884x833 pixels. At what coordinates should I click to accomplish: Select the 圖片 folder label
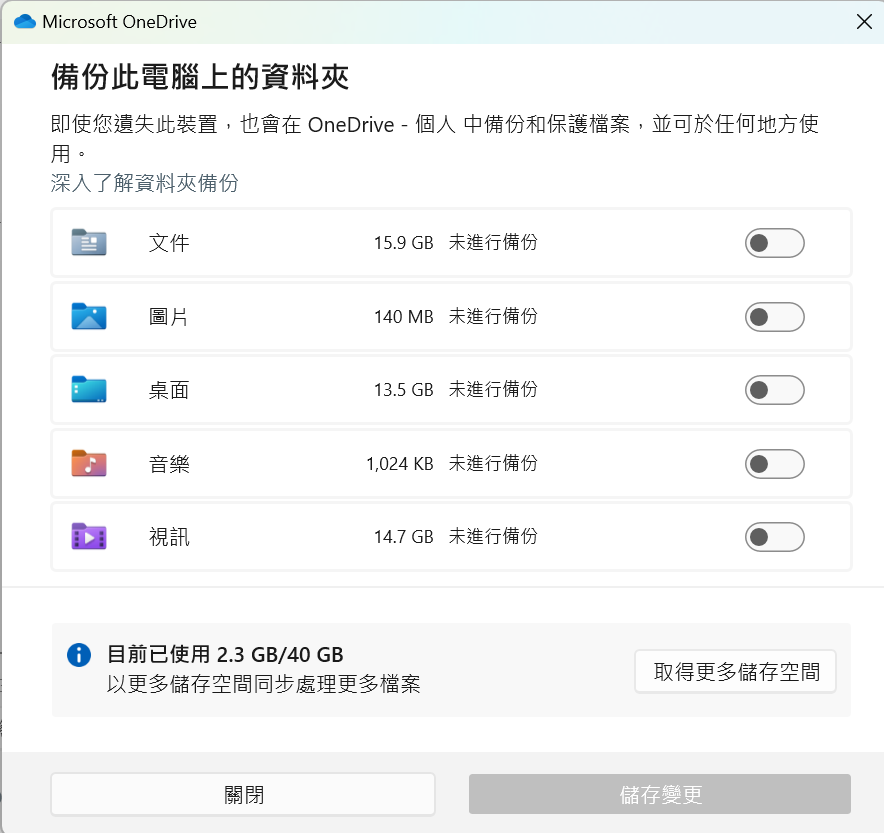pos(168,317)
